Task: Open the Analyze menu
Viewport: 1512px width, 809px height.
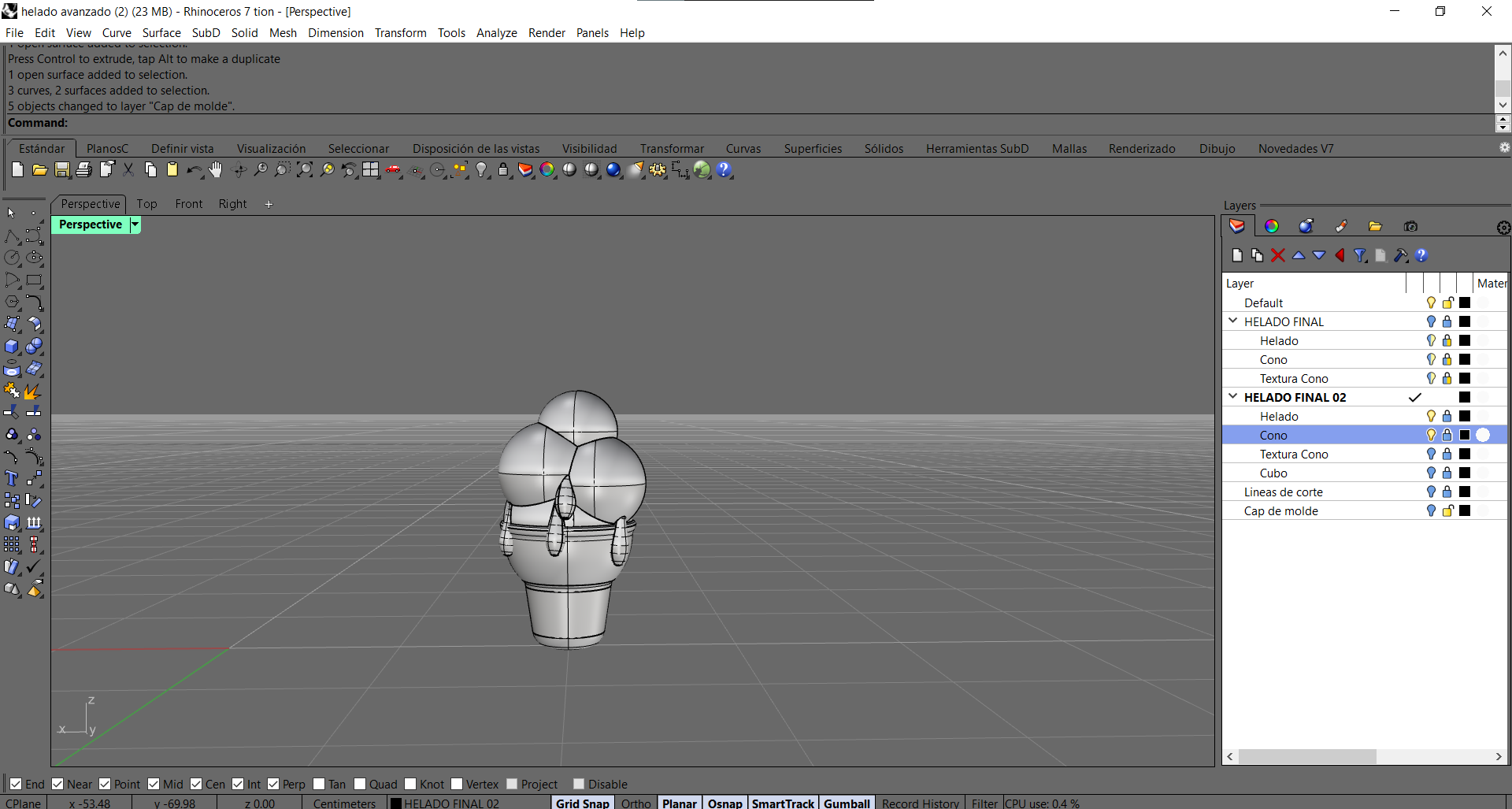Action: point(497,32)
